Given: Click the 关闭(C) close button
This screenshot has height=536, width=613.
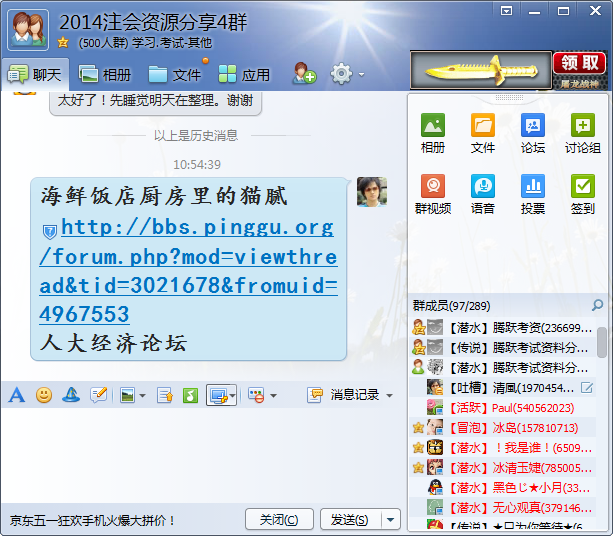Looking at the screenshot, I should [x=279, y=520].
